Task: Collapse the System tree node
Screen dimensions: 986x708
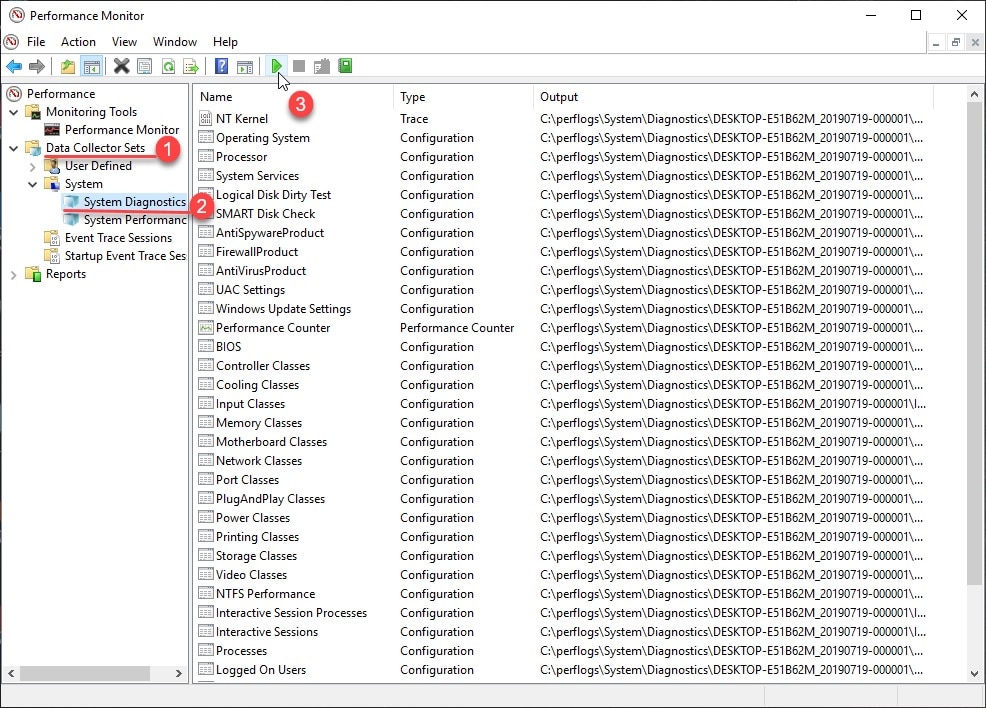Action: coord(33,184)
